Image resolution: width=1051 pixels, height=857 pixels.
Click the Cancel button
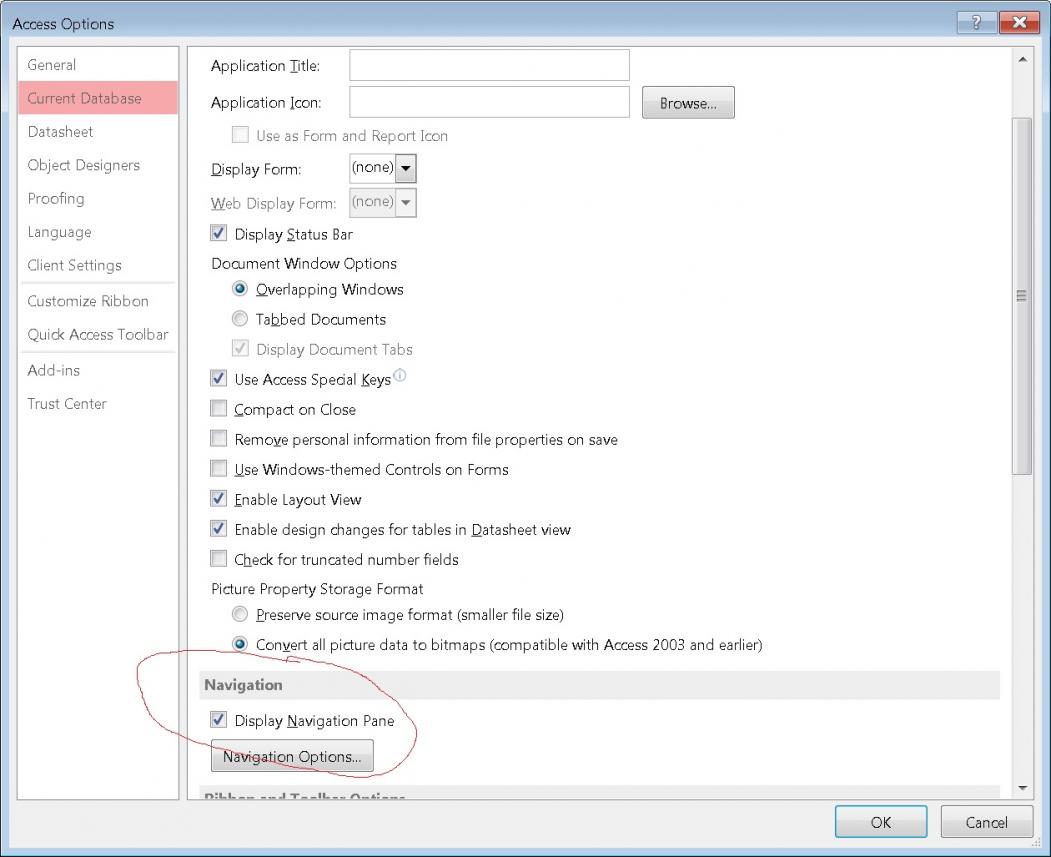pyautogui.click(x=986, y=822)
